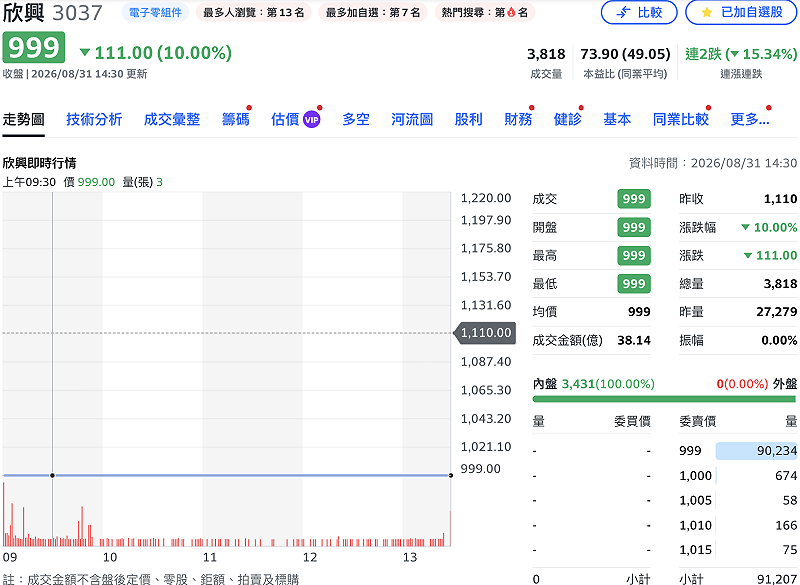
Task: Click the 最多人瀏覽 ranking tag
Action: tap(254, 12)
